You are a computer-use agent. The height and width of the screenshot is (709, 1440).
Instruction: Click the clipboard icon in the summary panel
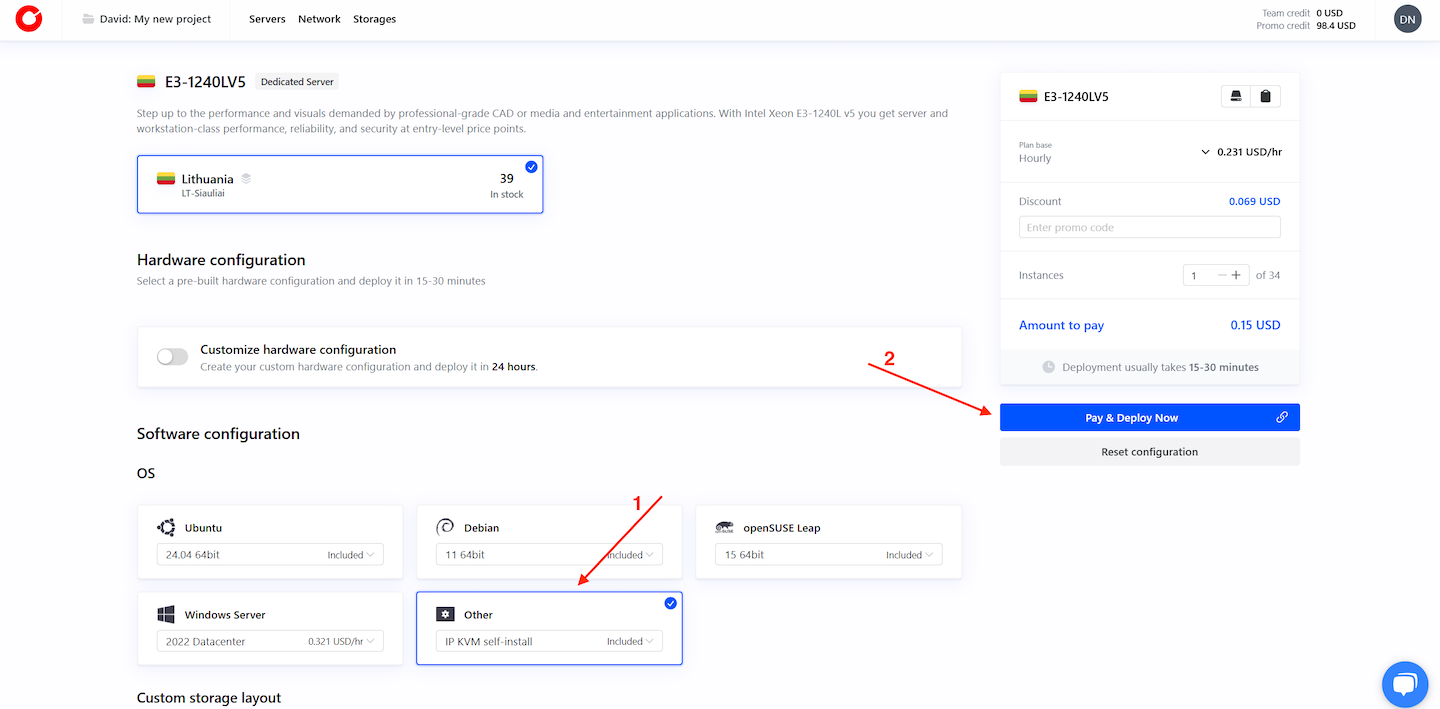1265,96
